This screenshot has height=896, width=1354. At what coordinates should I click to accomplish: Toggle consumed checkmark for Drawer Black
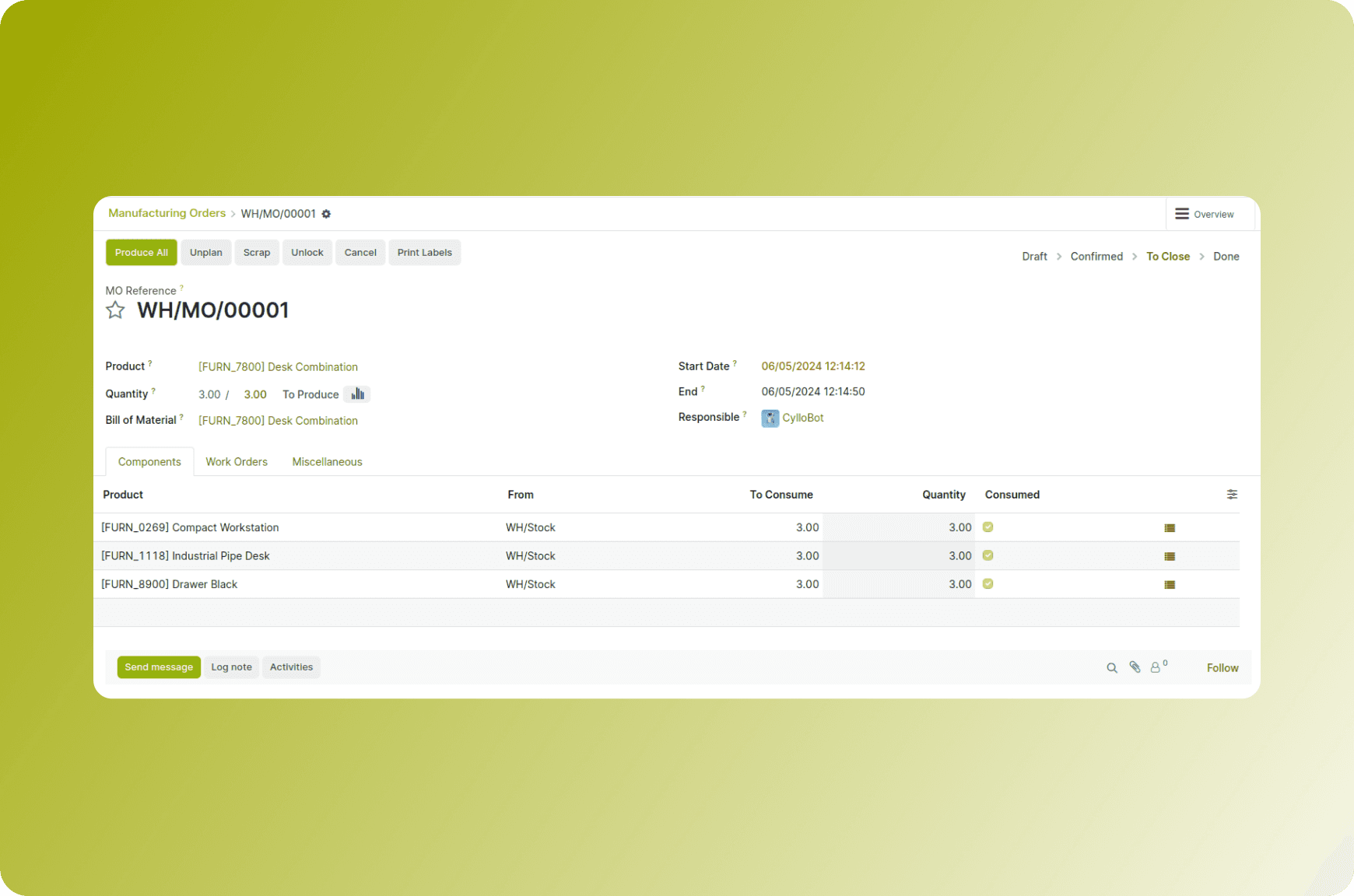tap(987, 584)
